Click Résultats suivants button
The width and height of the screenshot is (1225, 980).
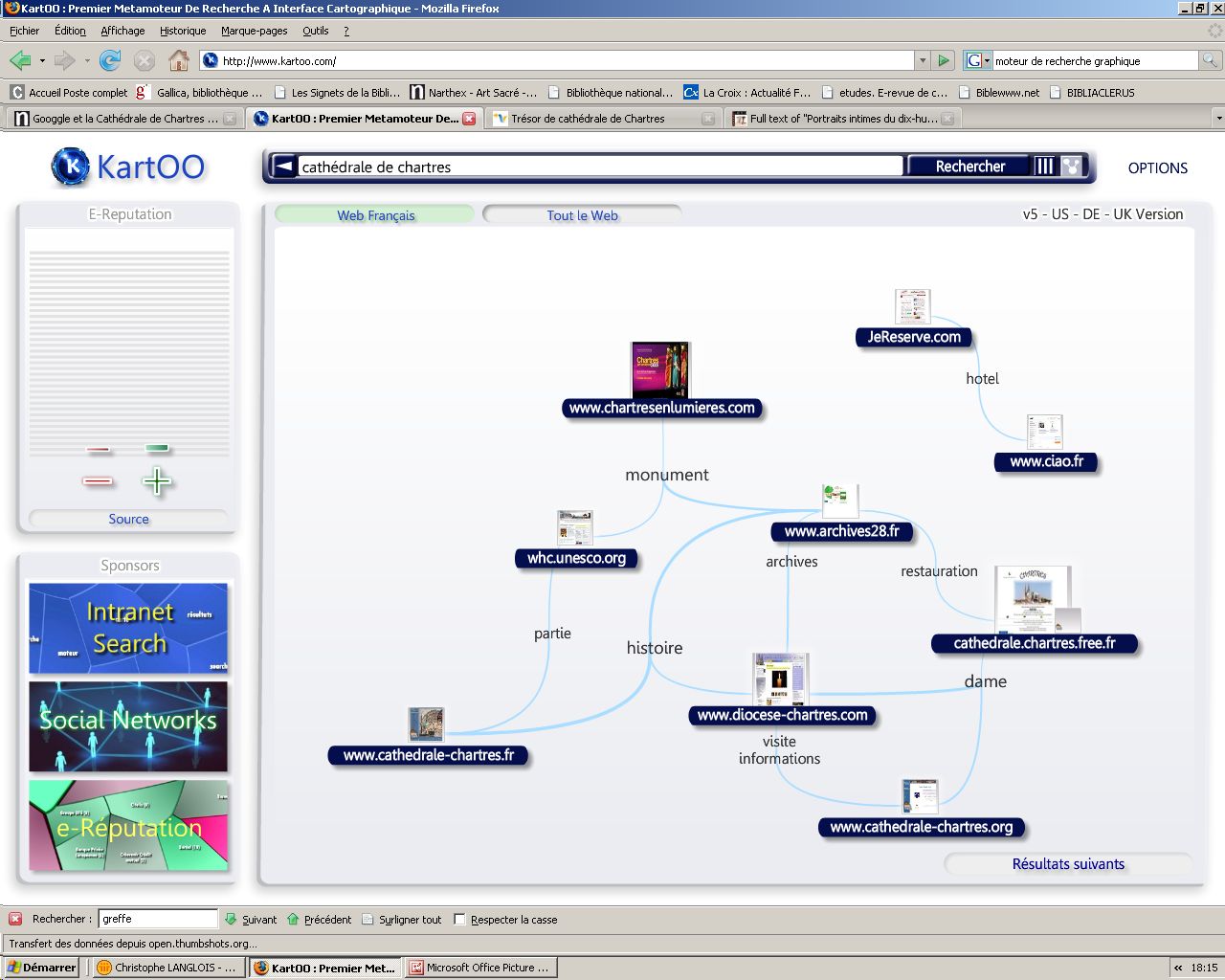1068,864
